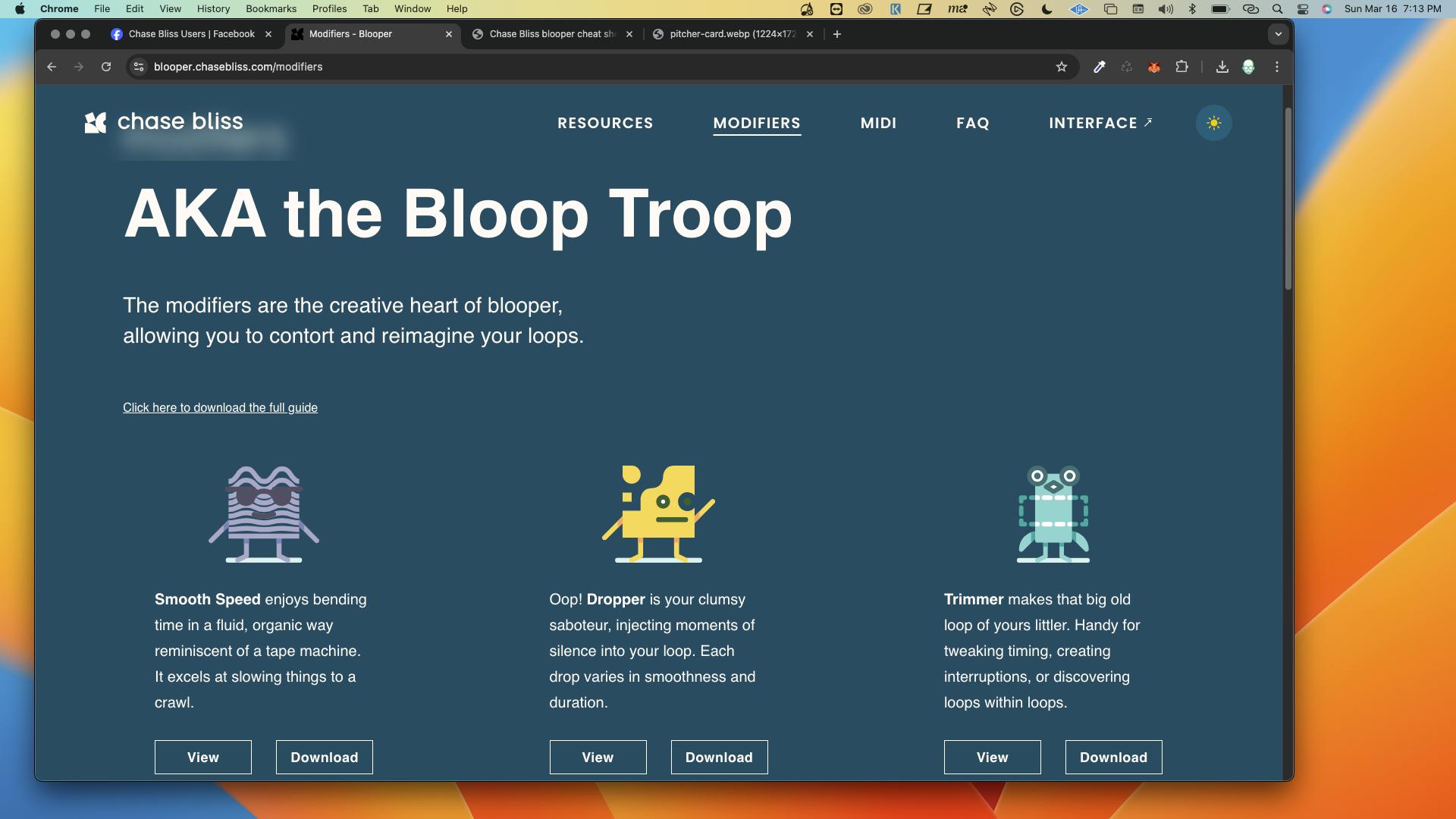1456x819 pixels.
Task: Open the Chrome profile avatar
Action: click(1248, 67)
